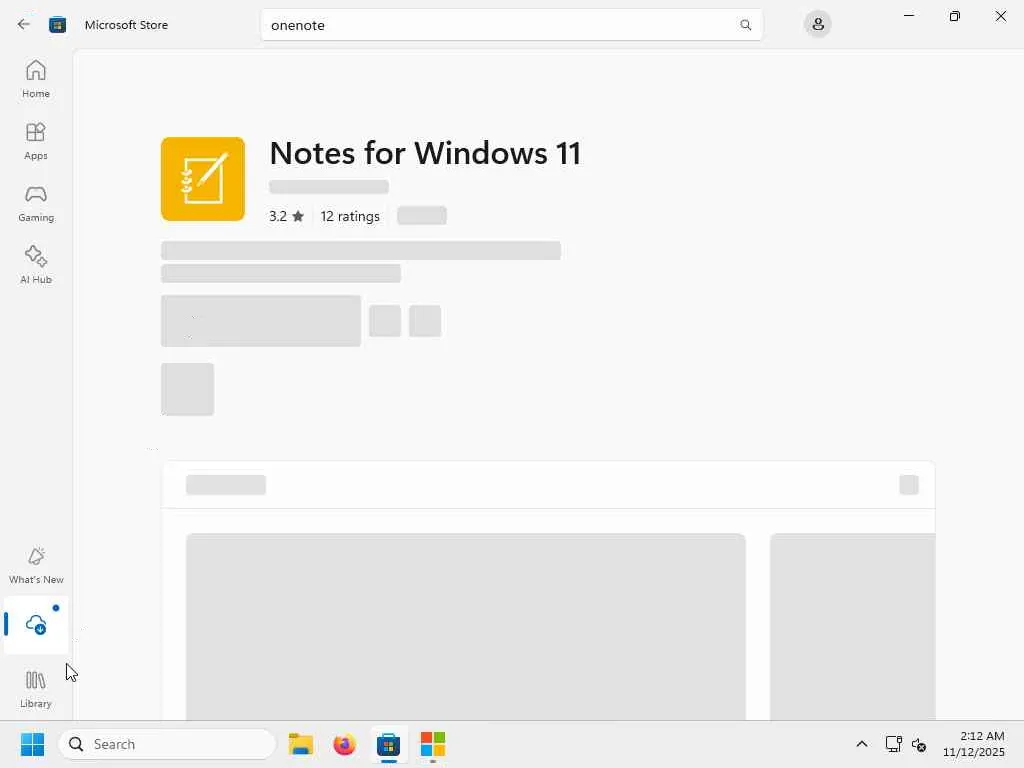1024x768 pixels.
Task: Launch Firefox from taskbar
Action: [x=344, y=744]
